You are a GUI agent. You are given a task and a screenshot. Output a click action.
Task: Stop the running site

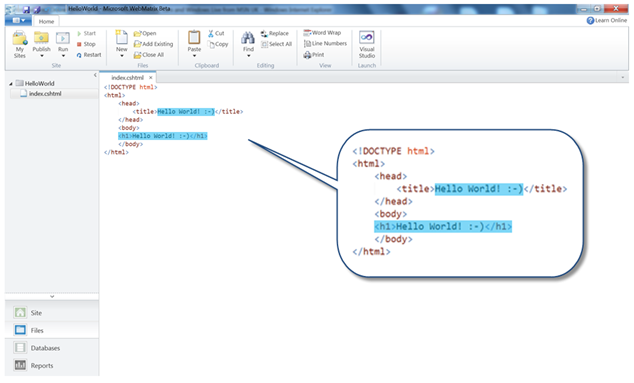click(86, 44)
